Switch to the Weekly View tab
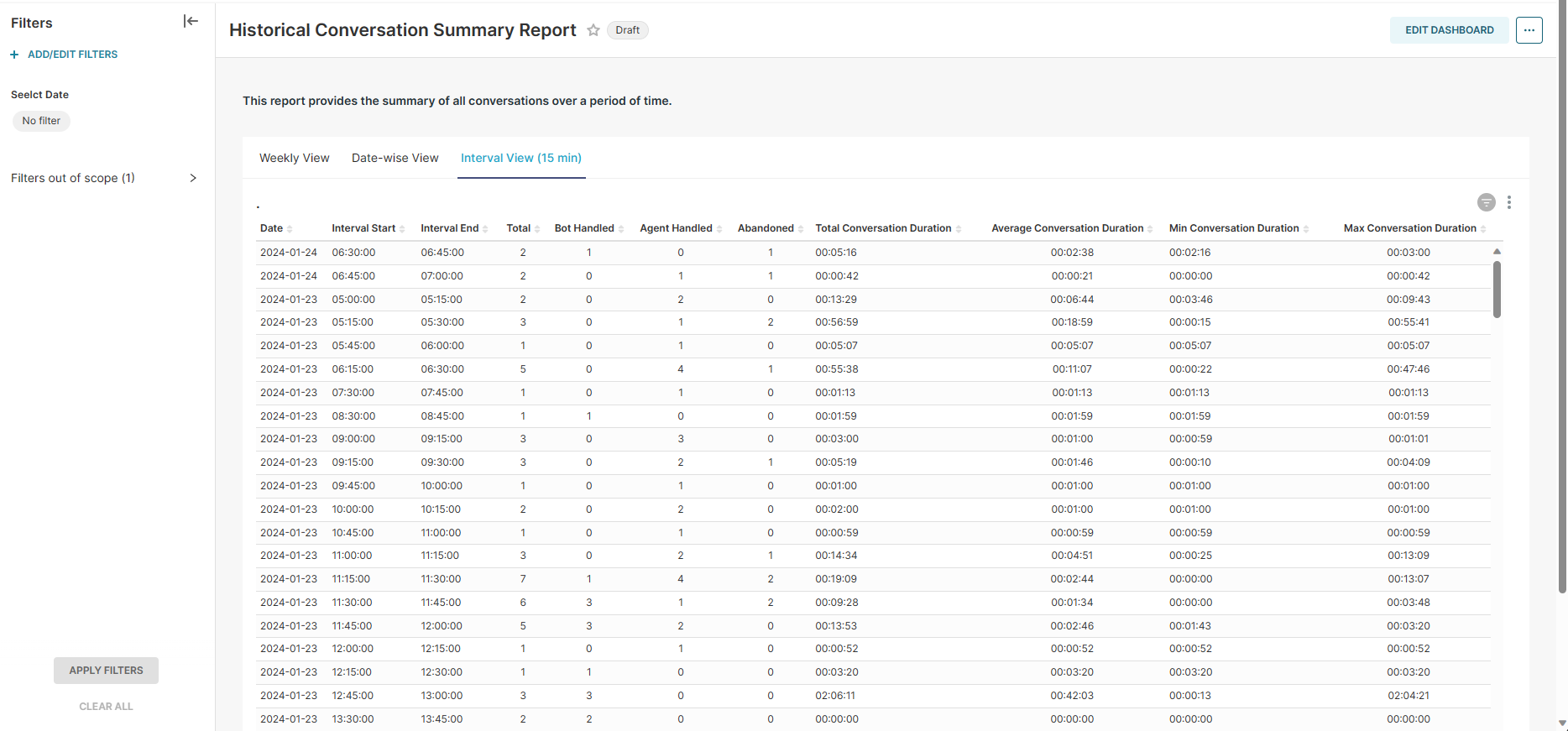This screenshot has width=1568, height=731. (294, 158)
